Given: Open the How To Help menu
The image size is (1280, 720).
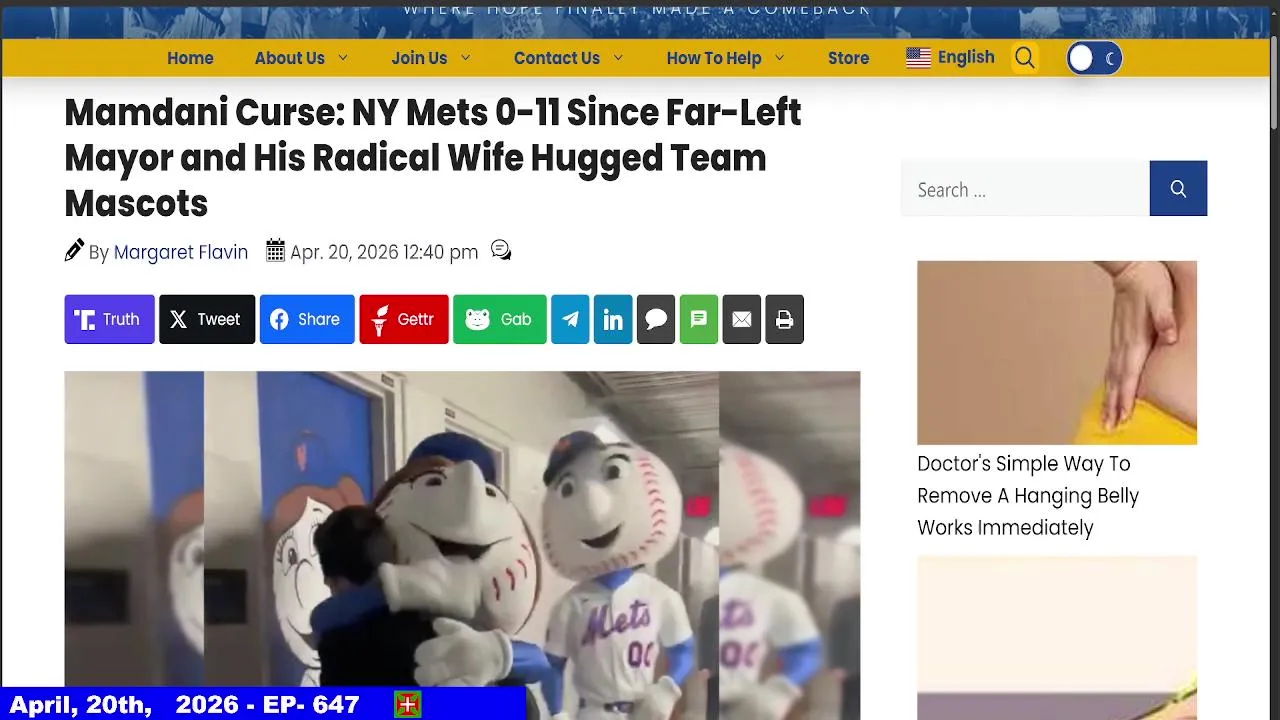Looking at the screenshot, I should pyautogui.click(x=714, y=58).
